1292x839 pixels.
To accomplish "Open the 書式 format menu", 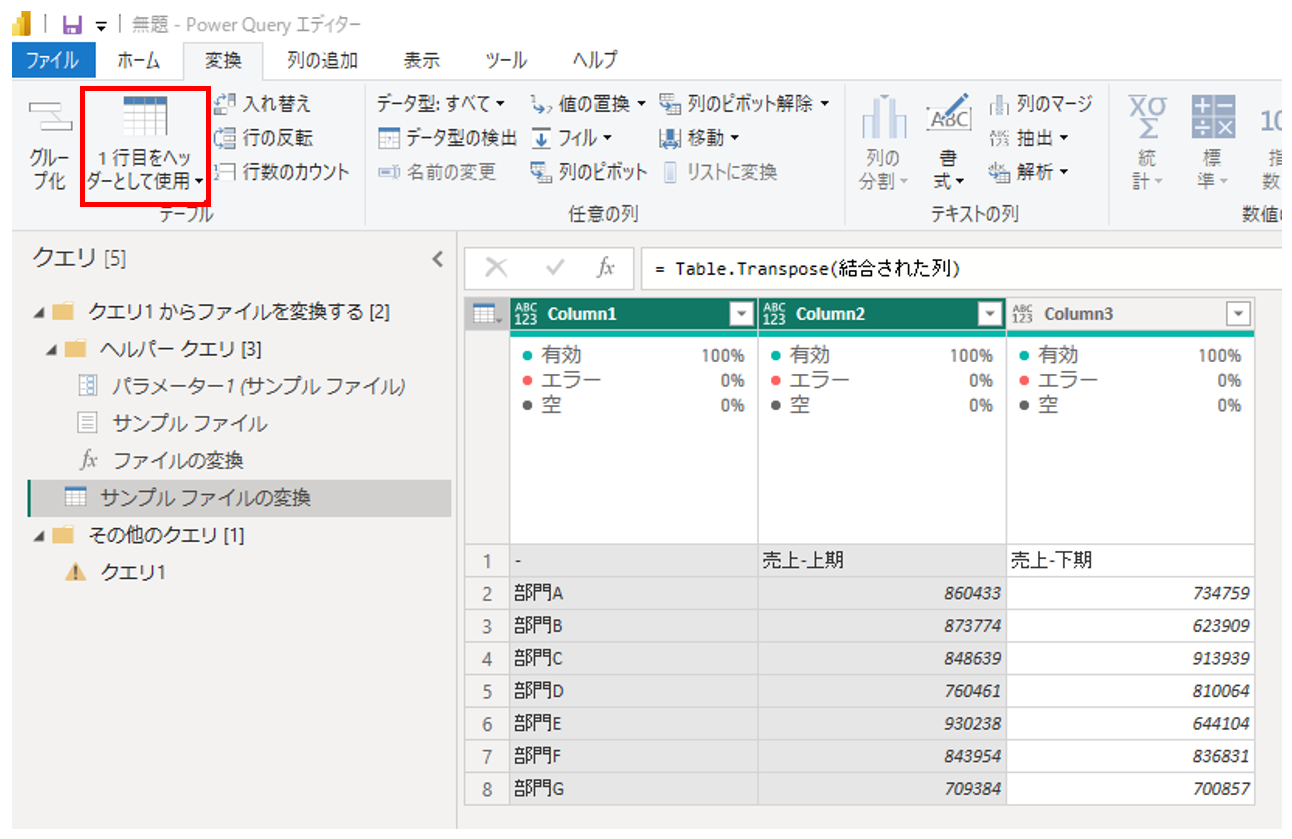I will [948, 143].
